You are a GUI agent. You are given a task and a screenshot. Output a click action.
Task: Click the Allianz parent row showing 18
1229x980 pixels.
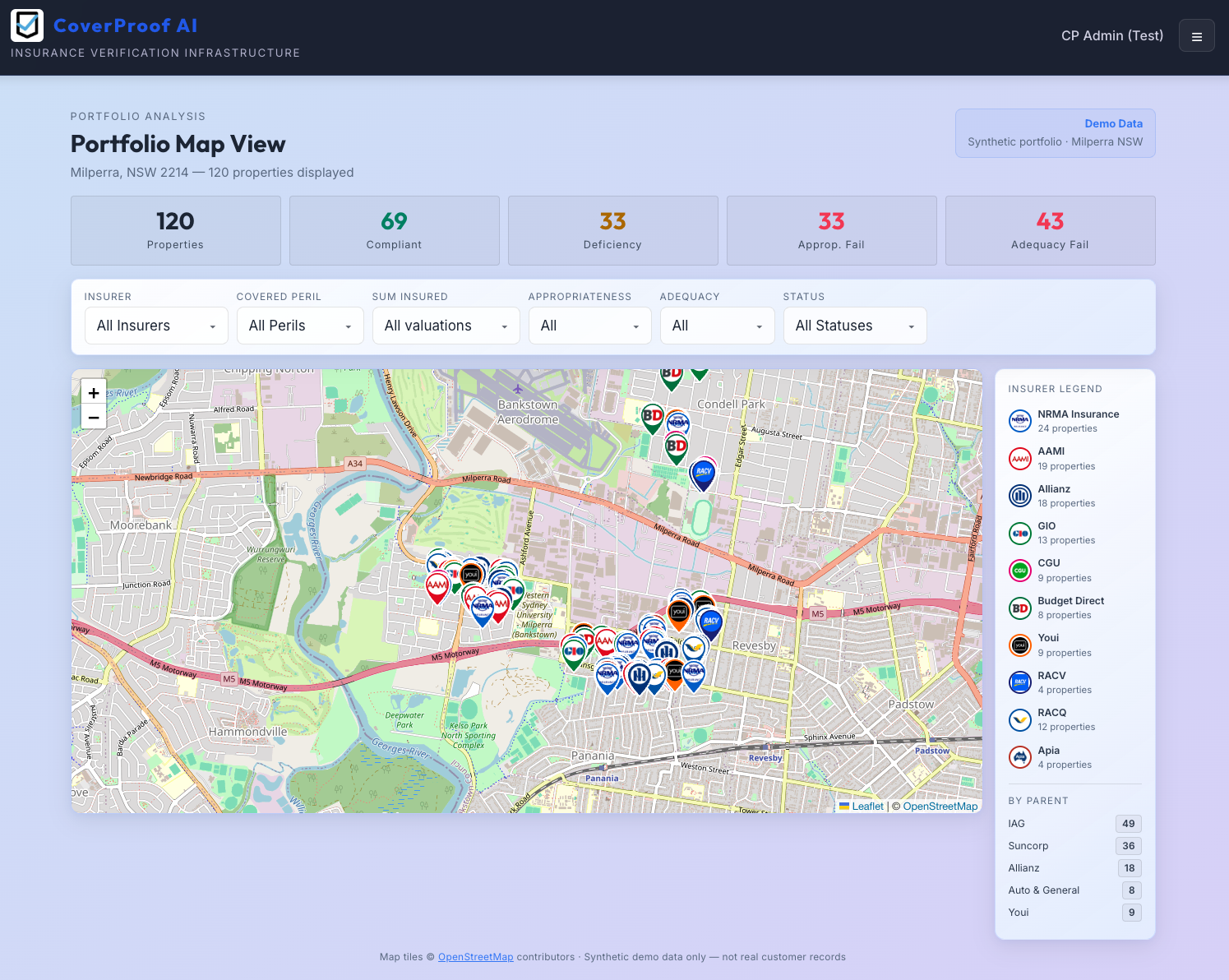pos(1075,868)
